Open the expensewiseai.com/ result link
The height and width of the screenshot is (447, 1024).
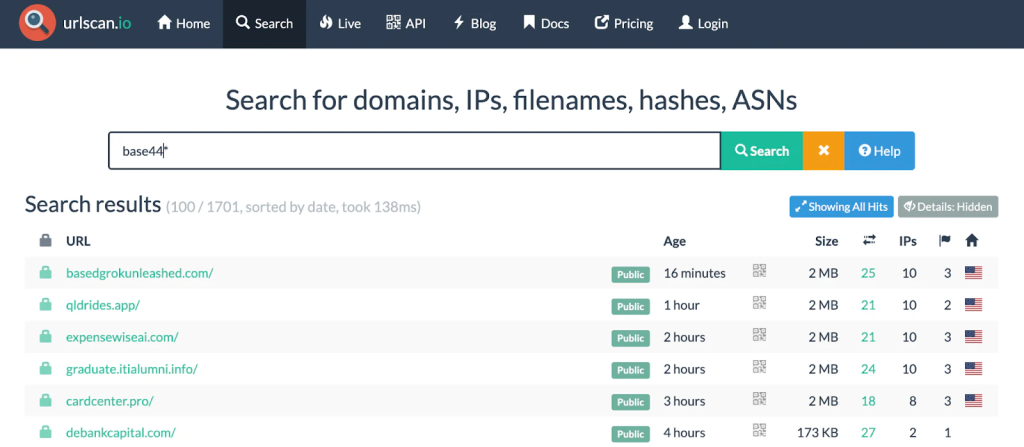[122, 337]
